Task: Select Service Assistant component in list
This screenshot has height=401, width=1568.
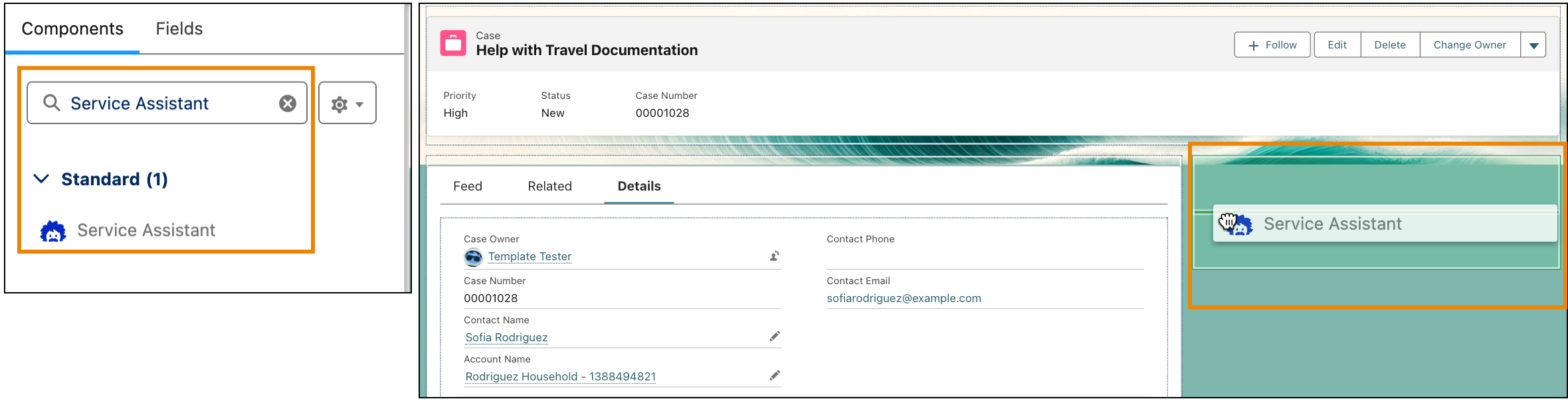Action: coord(146,230)
